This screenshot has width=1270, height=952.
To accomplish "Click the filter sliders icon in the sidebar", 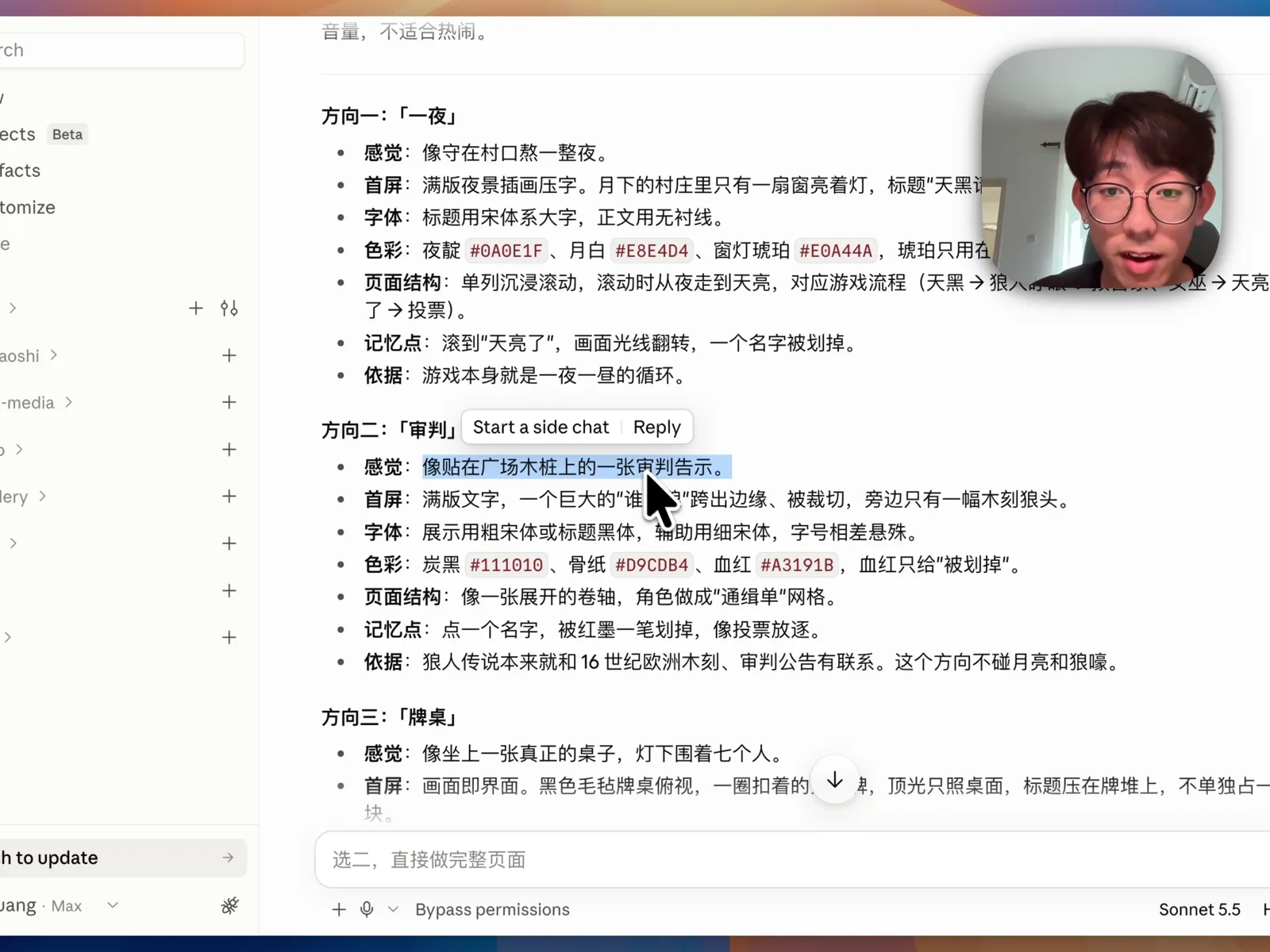I will (229, 308).
